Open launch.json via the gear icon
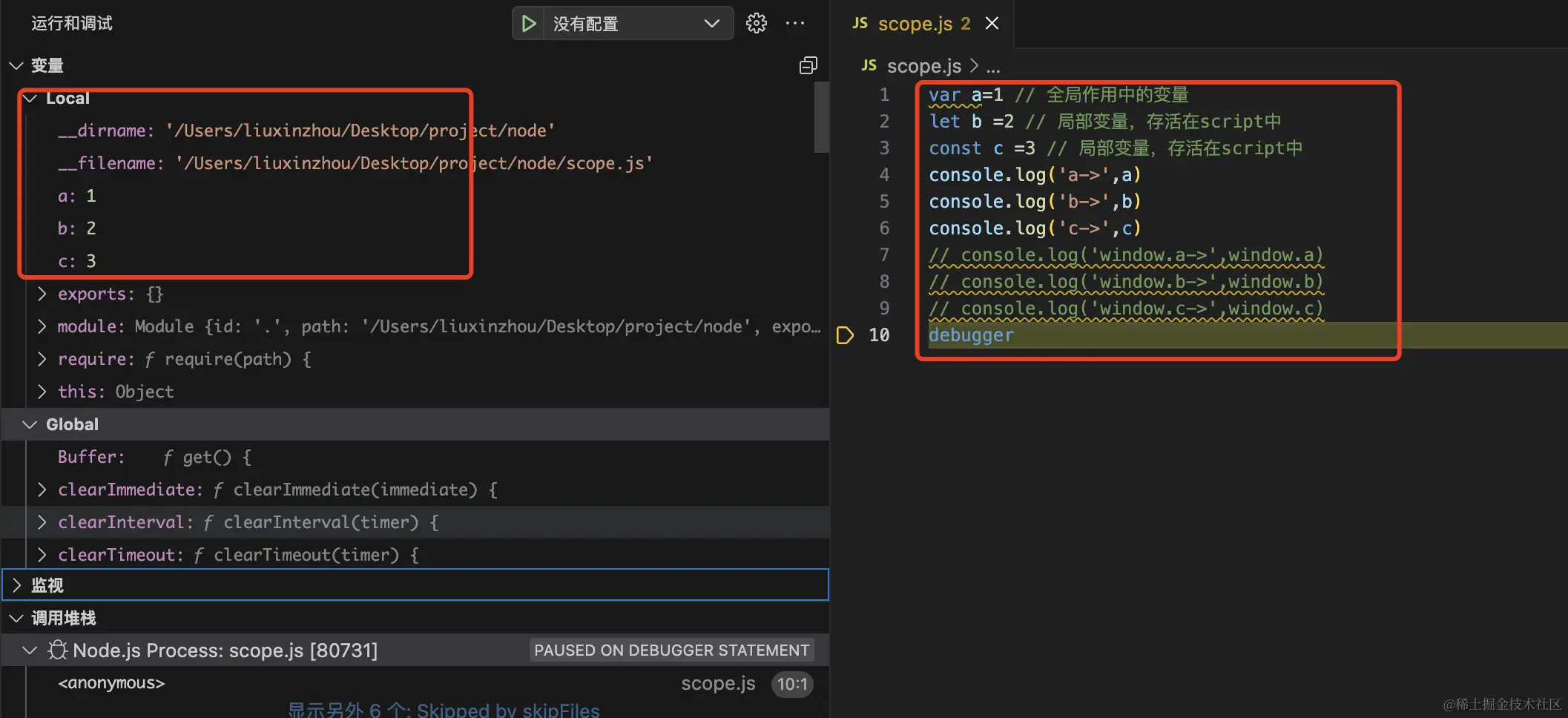The width and height of the screenshot is (1568, 718). (x=757, y=24)
